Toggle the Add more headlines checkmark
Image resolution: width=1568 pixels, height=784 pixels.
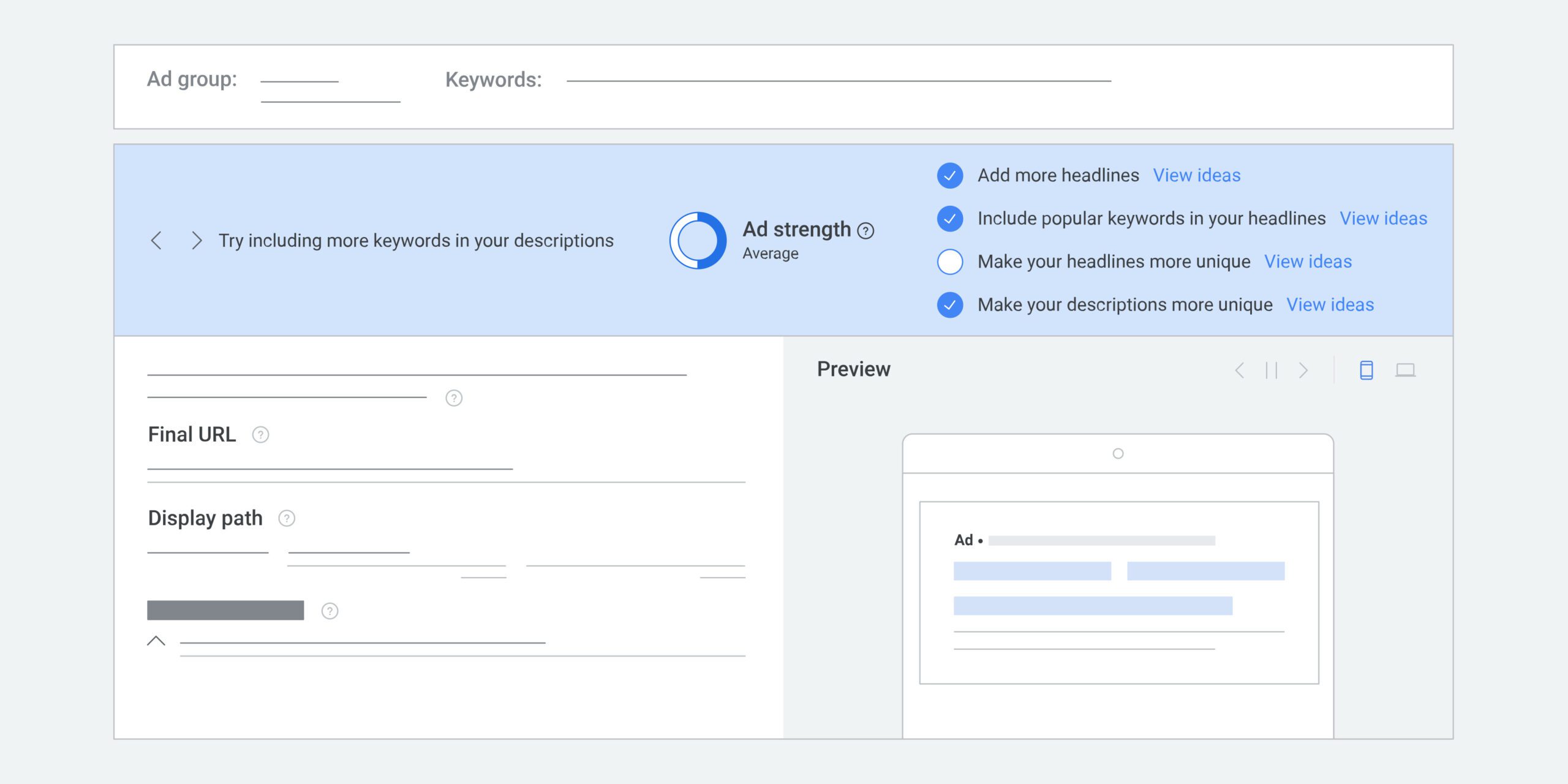click(x=950, y=176)
